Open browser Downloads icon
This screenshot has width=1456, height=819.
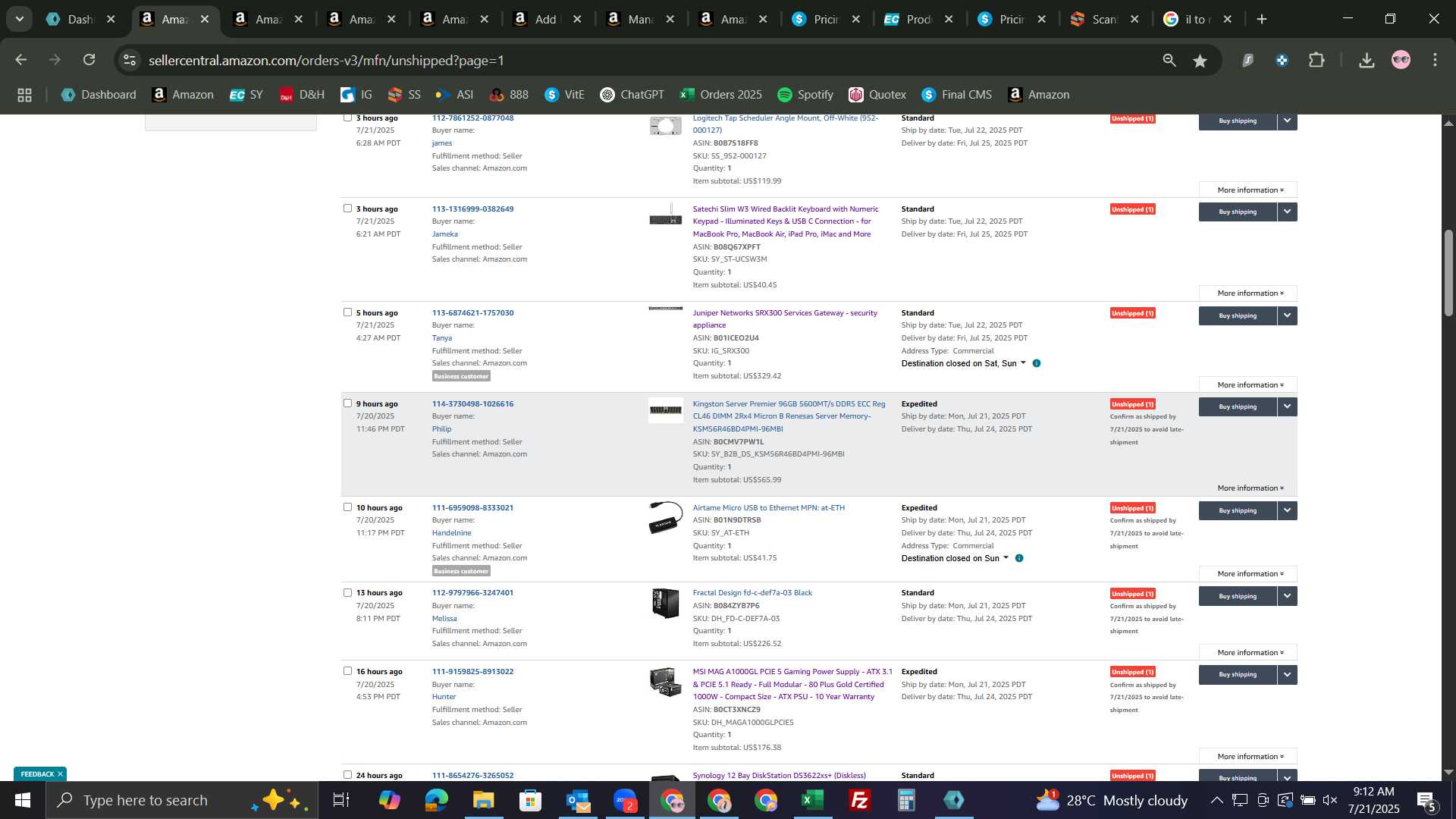[1367, 61]
